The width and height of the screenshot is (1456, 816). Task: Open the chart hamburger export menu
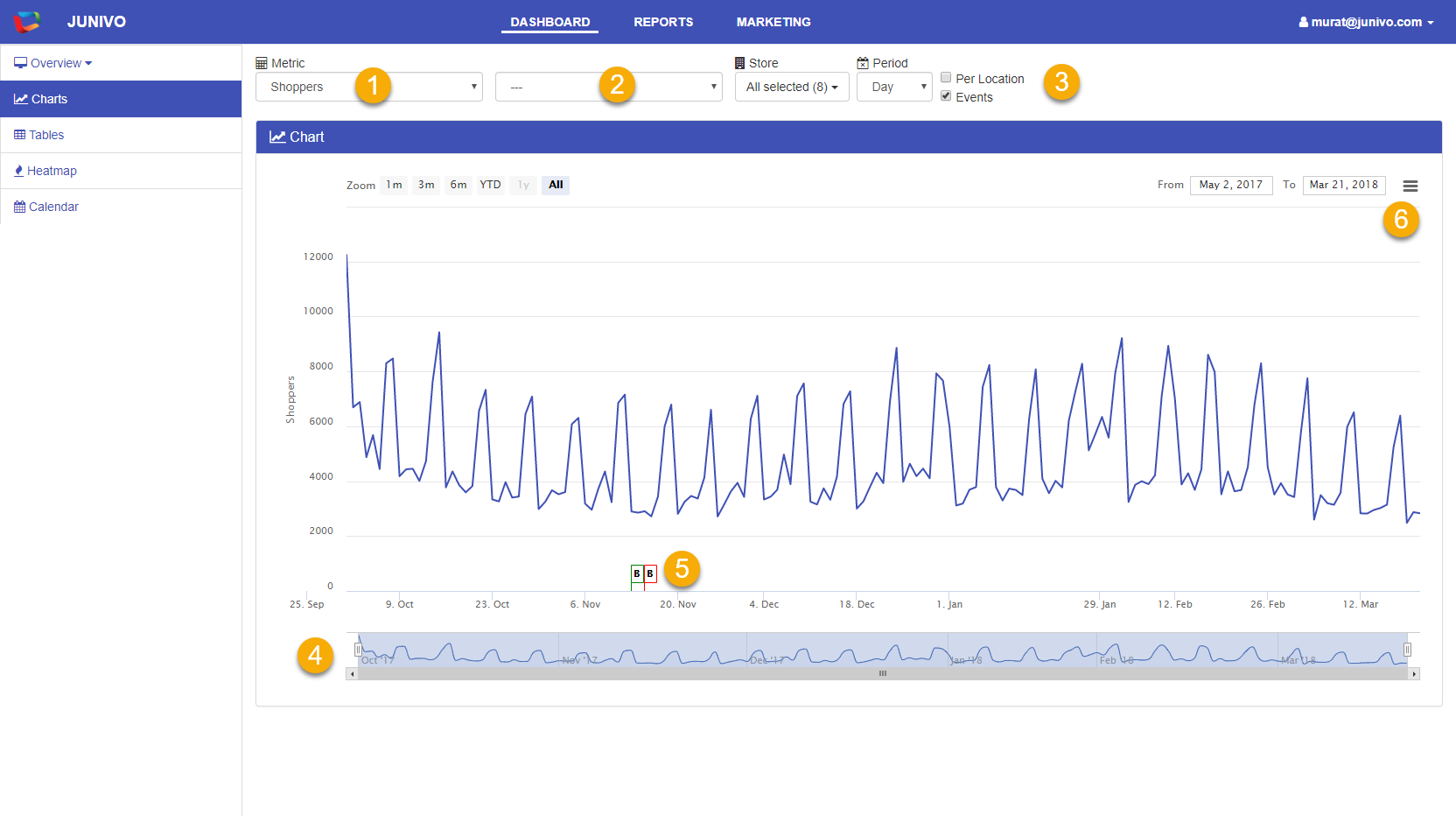click(x=1410, y=186)
